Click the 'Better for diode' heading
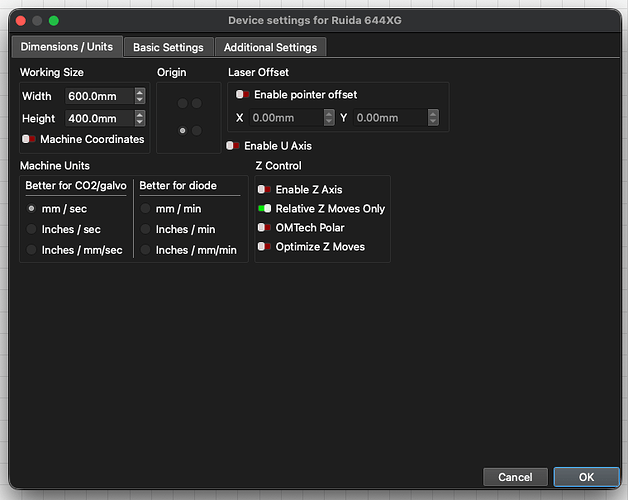 pos(178,185)
